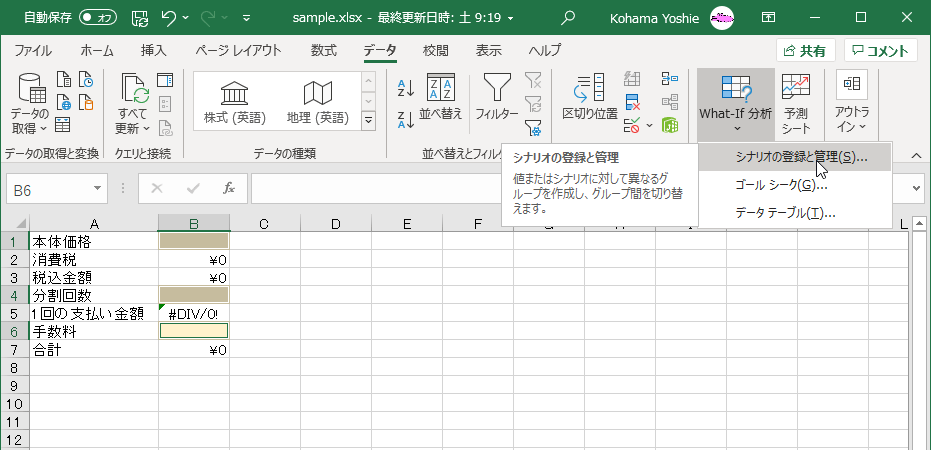Click the コメント comments button

[x=881, y=51]
